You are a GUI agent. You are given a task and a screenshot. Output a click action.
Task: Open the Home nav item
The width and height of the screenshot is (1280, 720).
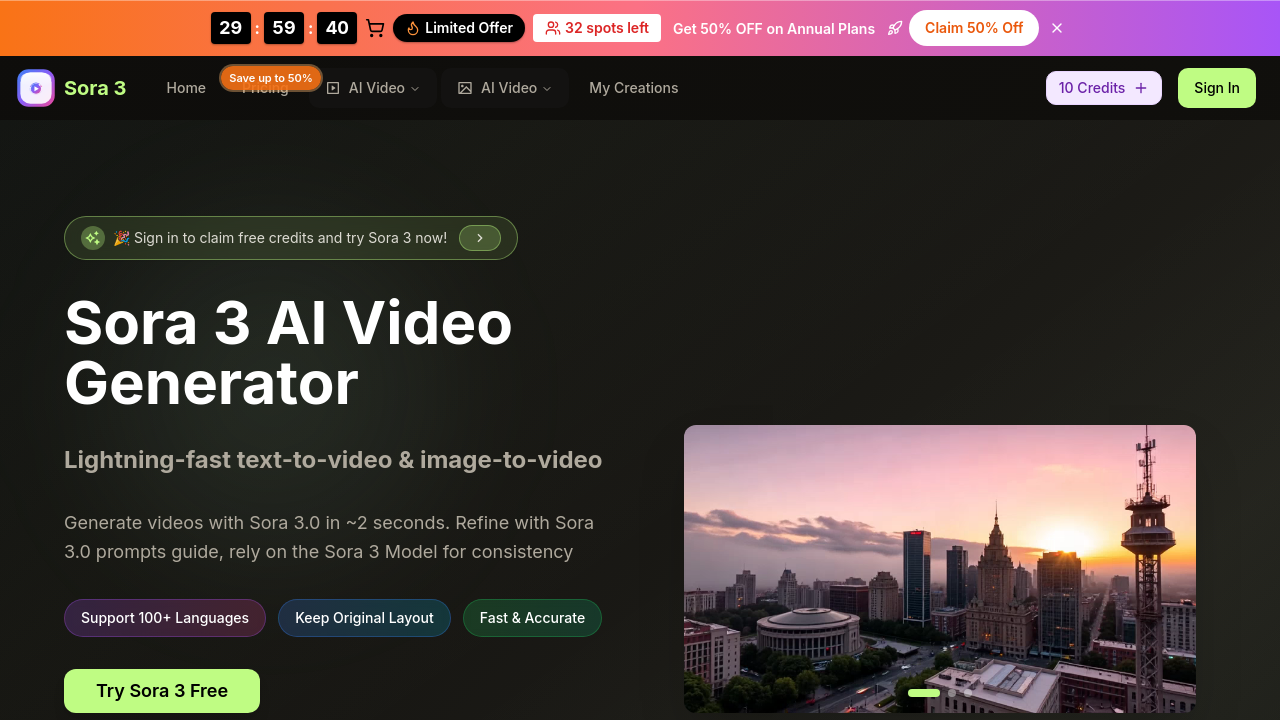click(x=186, y=88)
